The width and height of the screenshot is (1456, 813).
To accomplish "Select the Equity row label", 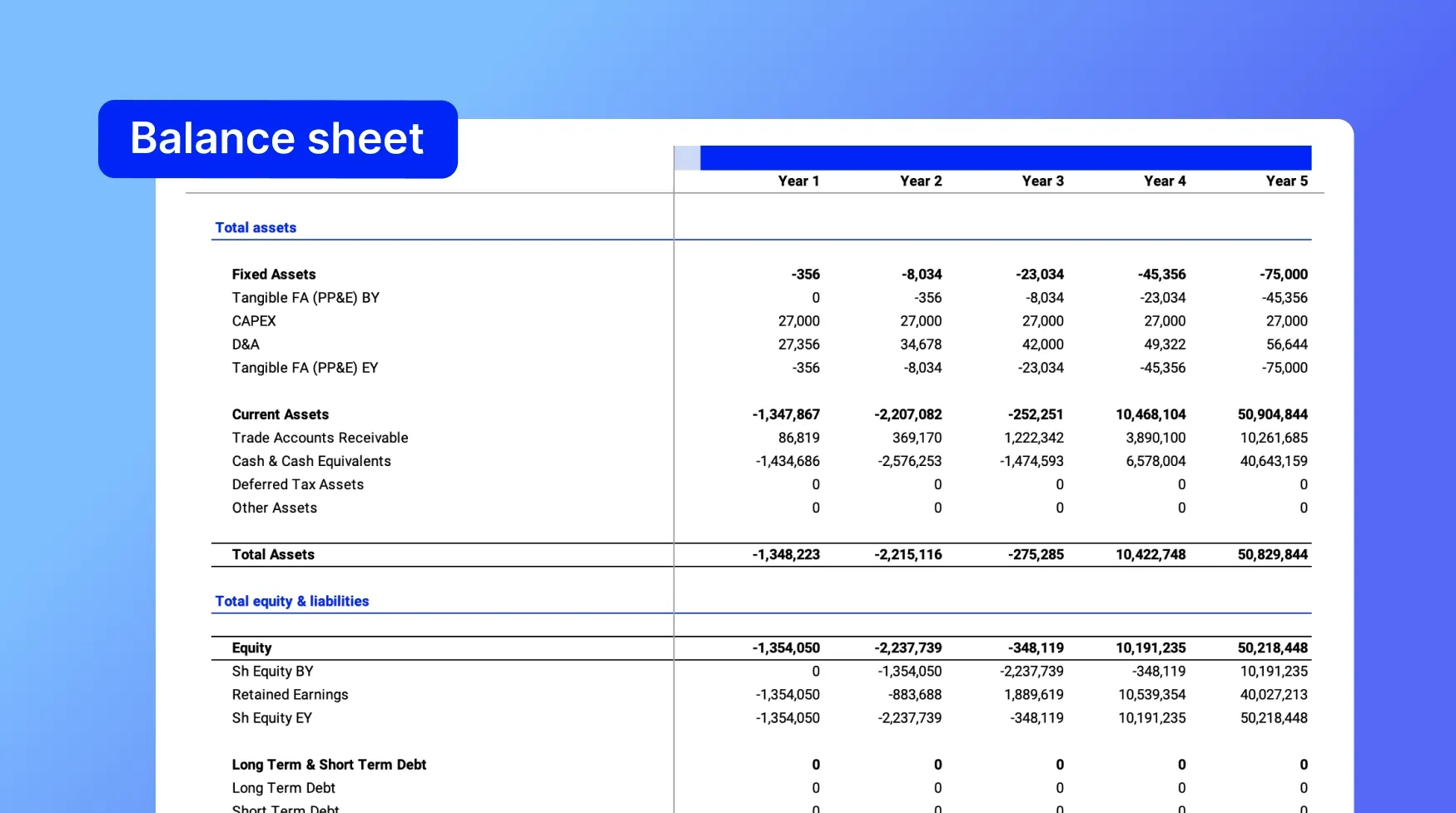I will pos(251,648).
